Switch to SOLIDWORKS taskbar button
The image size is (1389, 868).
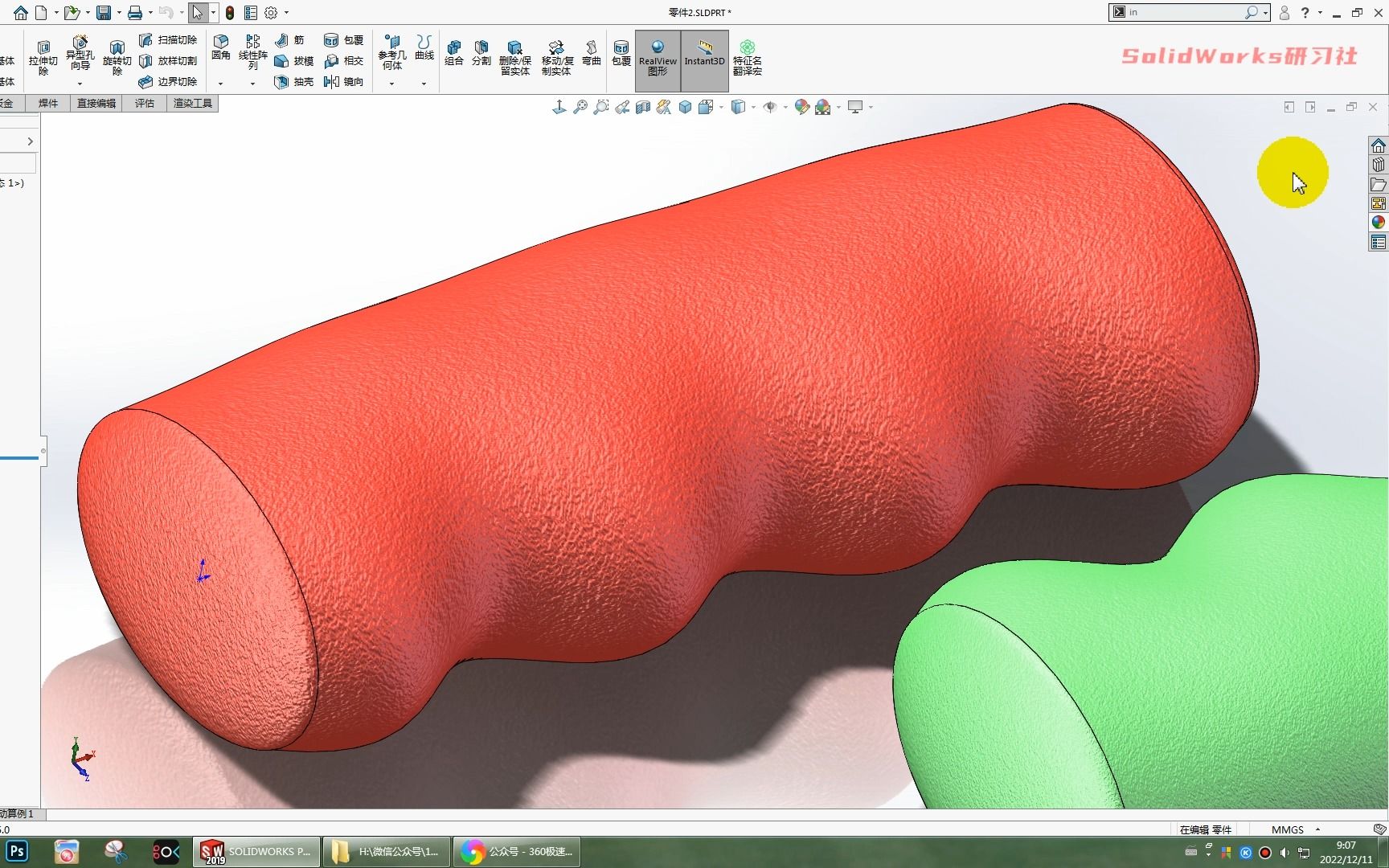[x=256, y=851]
